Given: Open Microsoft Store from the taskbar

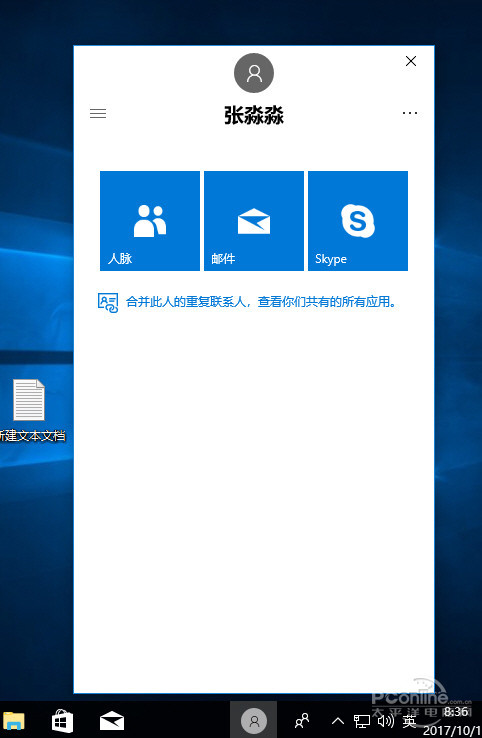Looking at the screenshot, I should 62,721.
